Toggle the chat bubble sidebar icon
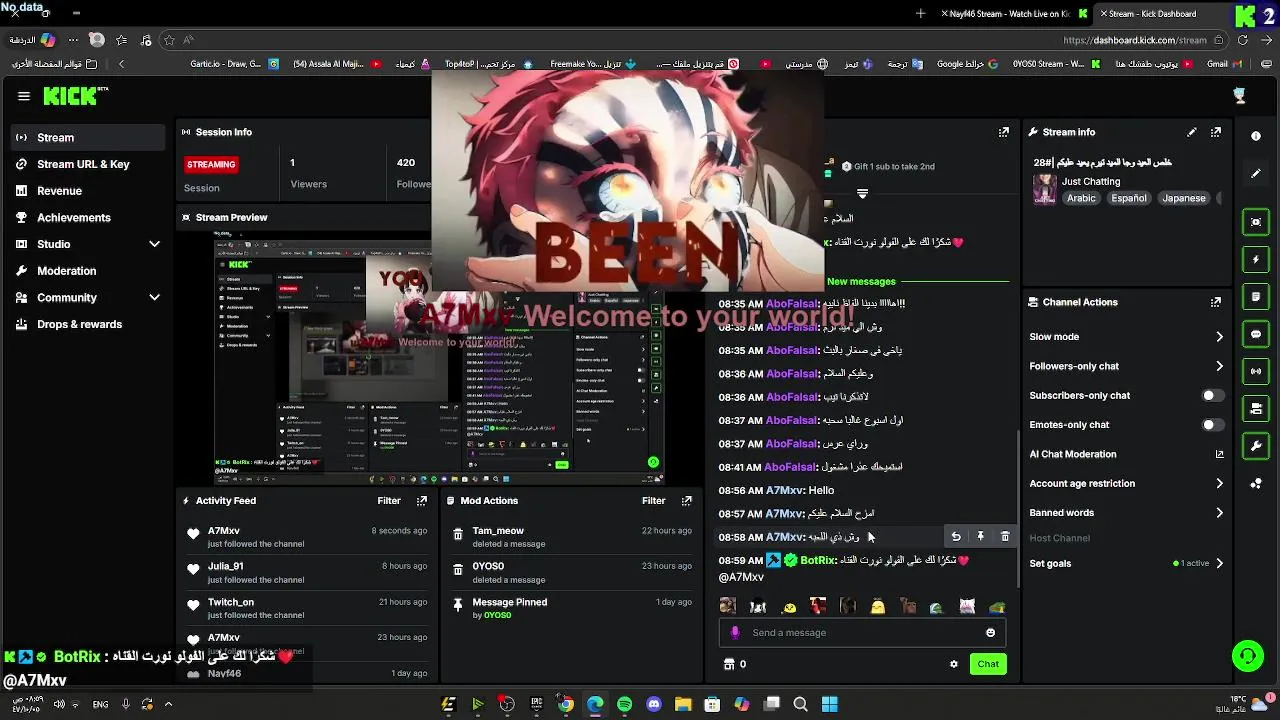Image resolution: width=1280 pixels, height=720 pixels. coord(1256,334)
